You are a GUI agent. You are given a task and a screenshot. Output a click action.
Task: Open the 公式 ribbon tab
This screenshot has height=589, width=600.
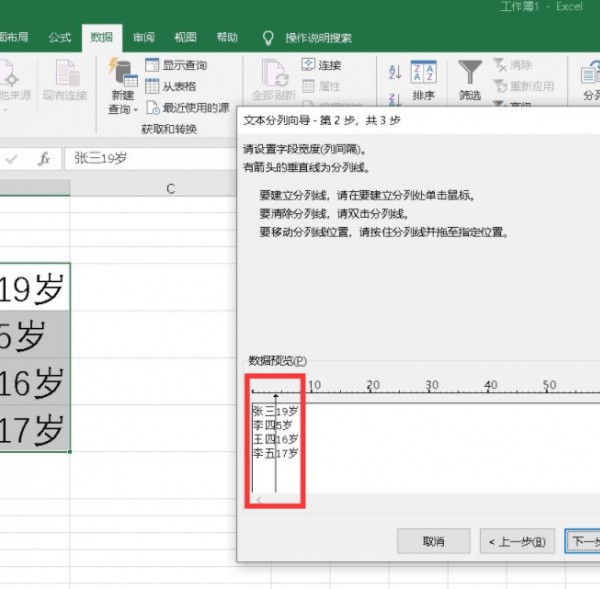pos(60,38)
